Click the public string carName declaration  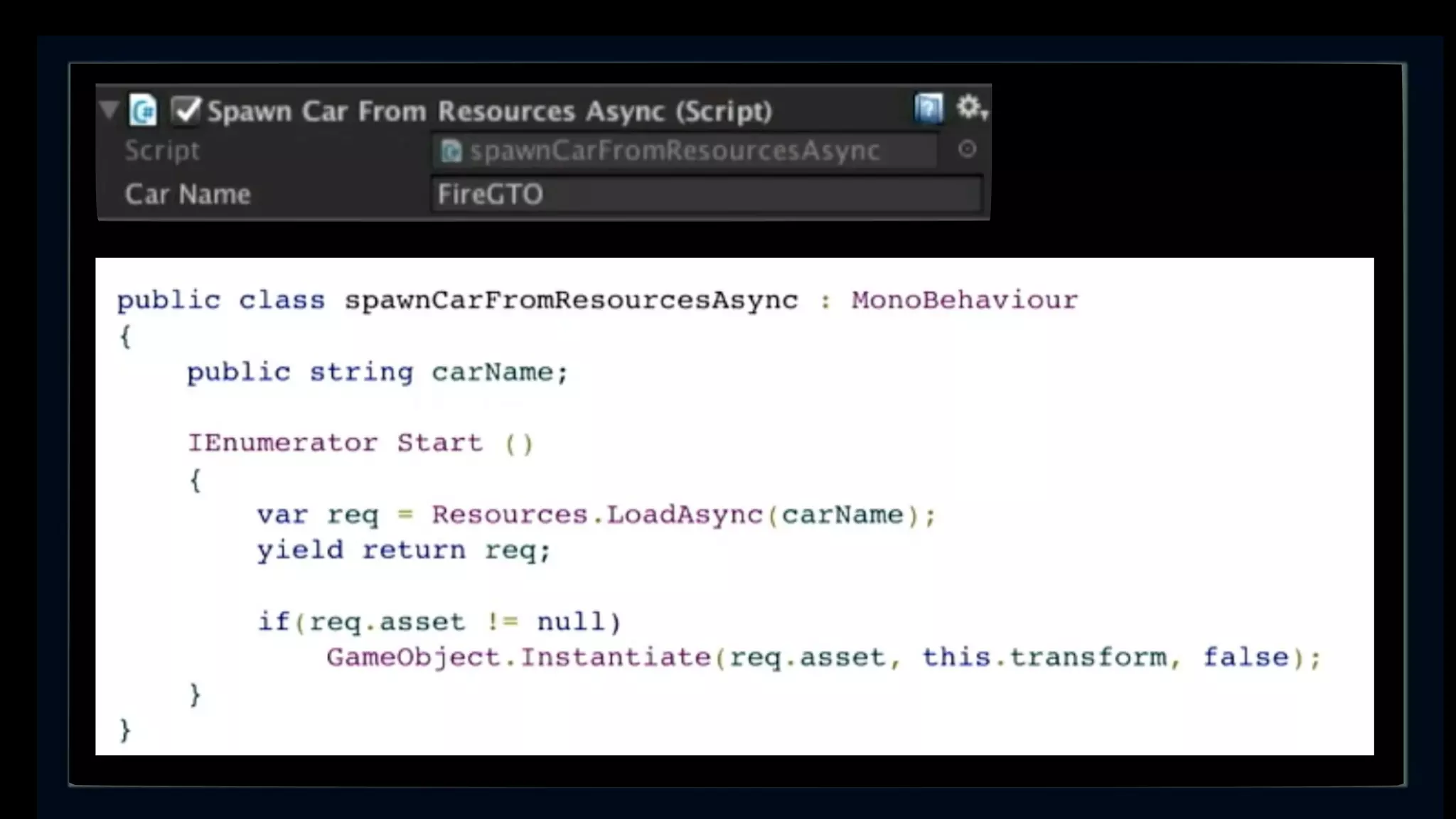click(377, 372)
